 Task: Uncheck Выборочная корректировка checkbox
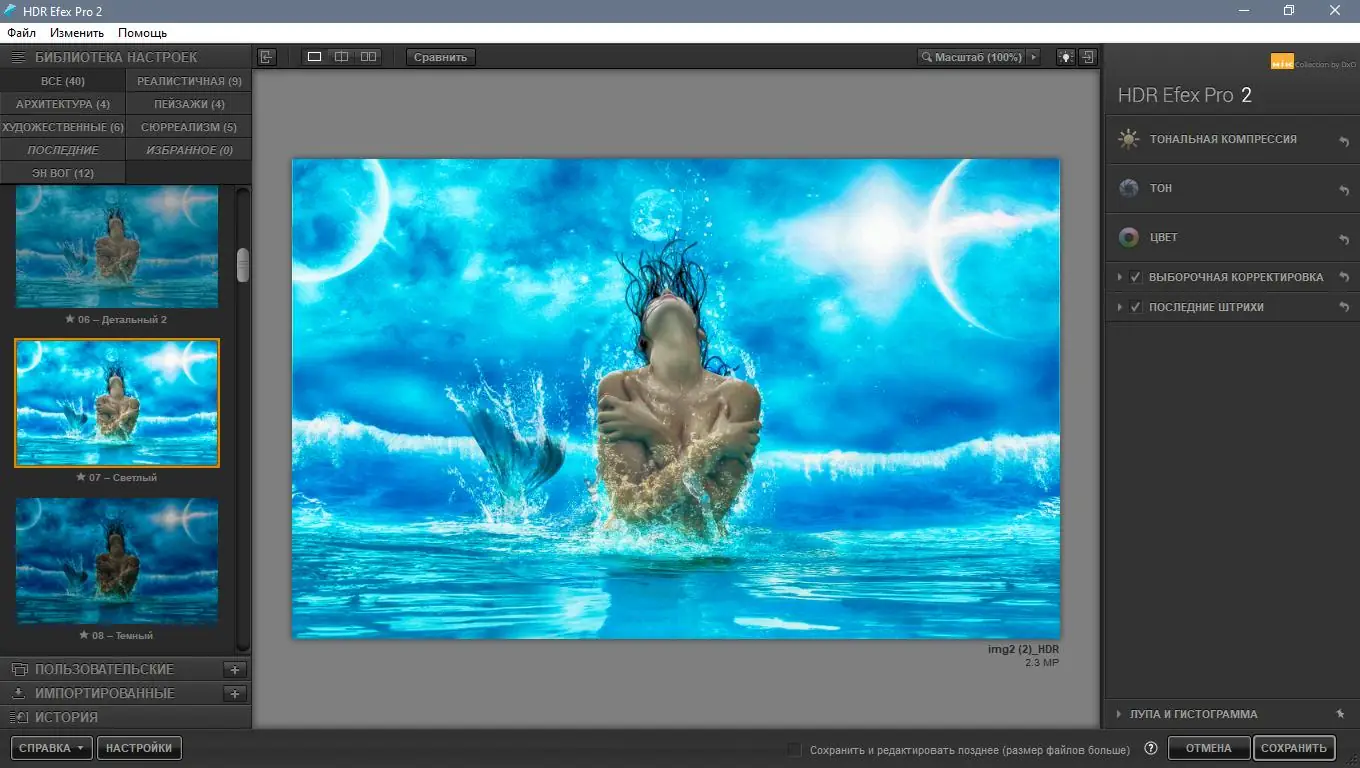coord(1135,277)
